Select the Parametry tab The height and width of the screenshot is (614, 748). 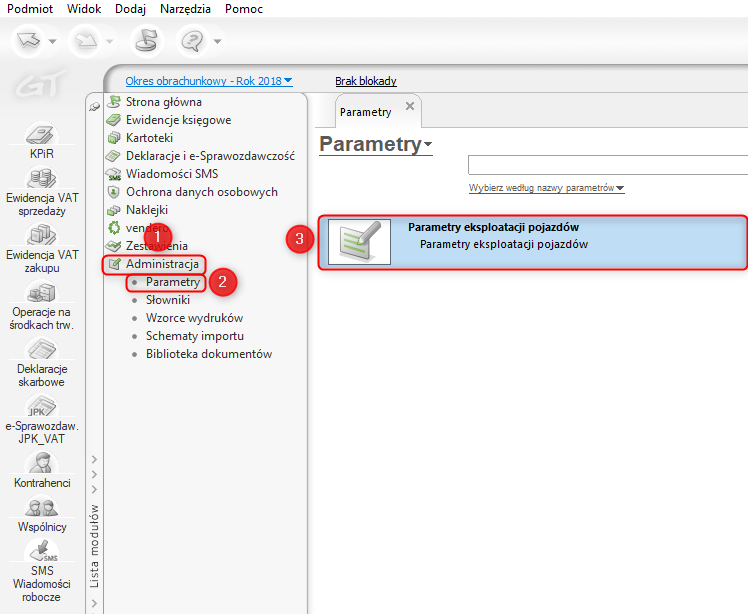365,112
